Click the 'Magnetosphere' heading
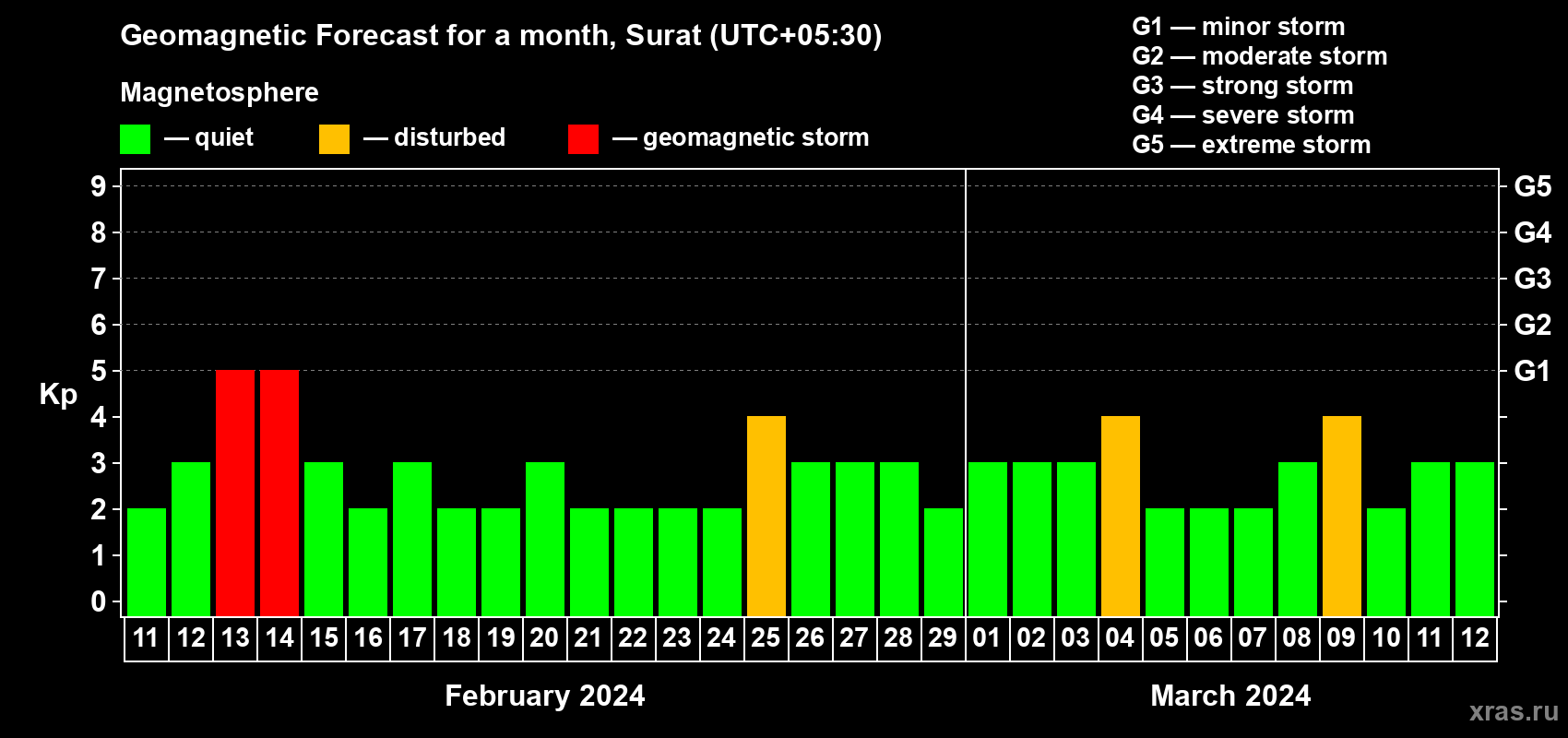 tap(220, 92)
